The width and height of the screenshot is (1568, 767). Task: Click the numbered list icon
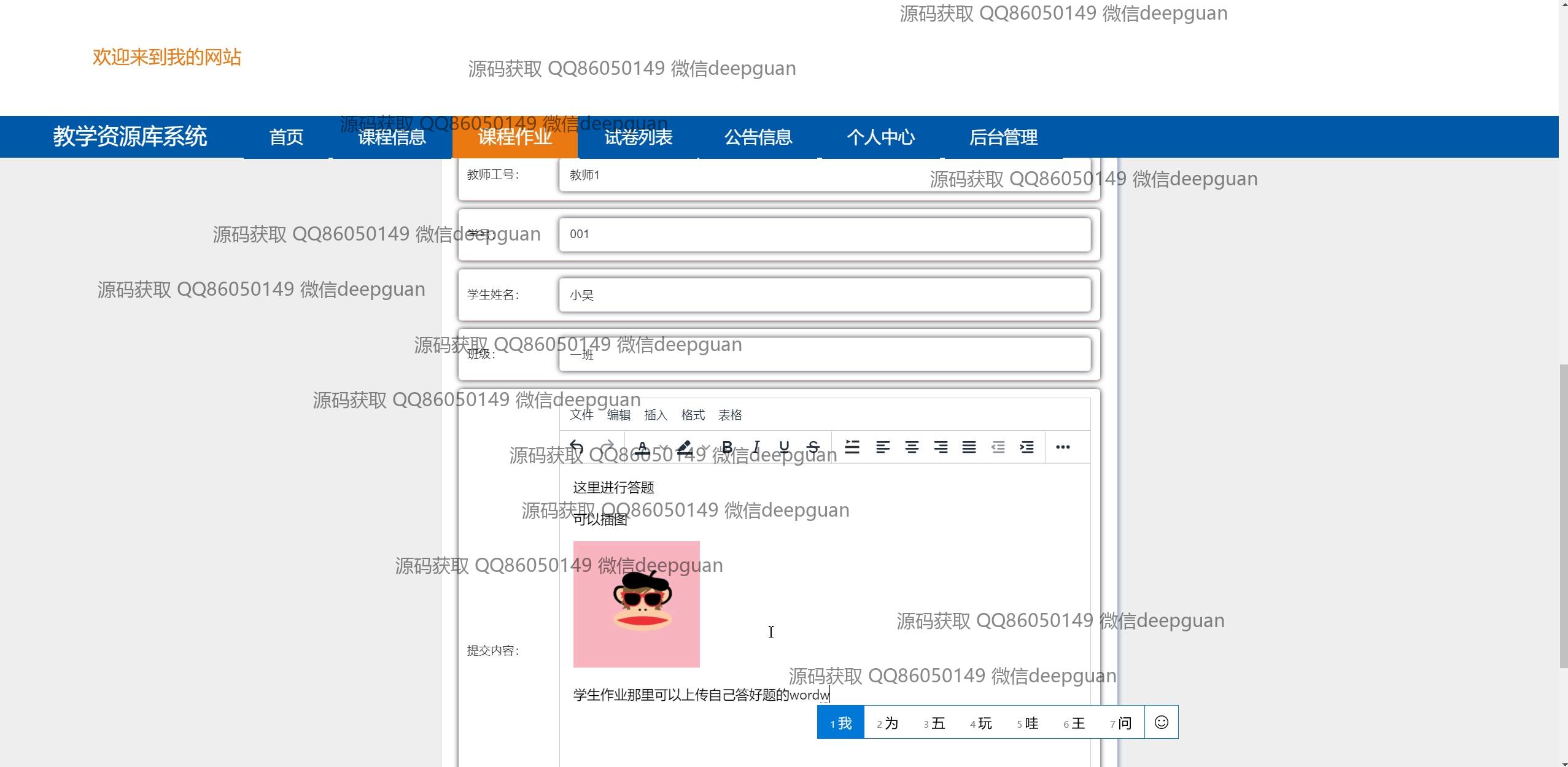853,447
